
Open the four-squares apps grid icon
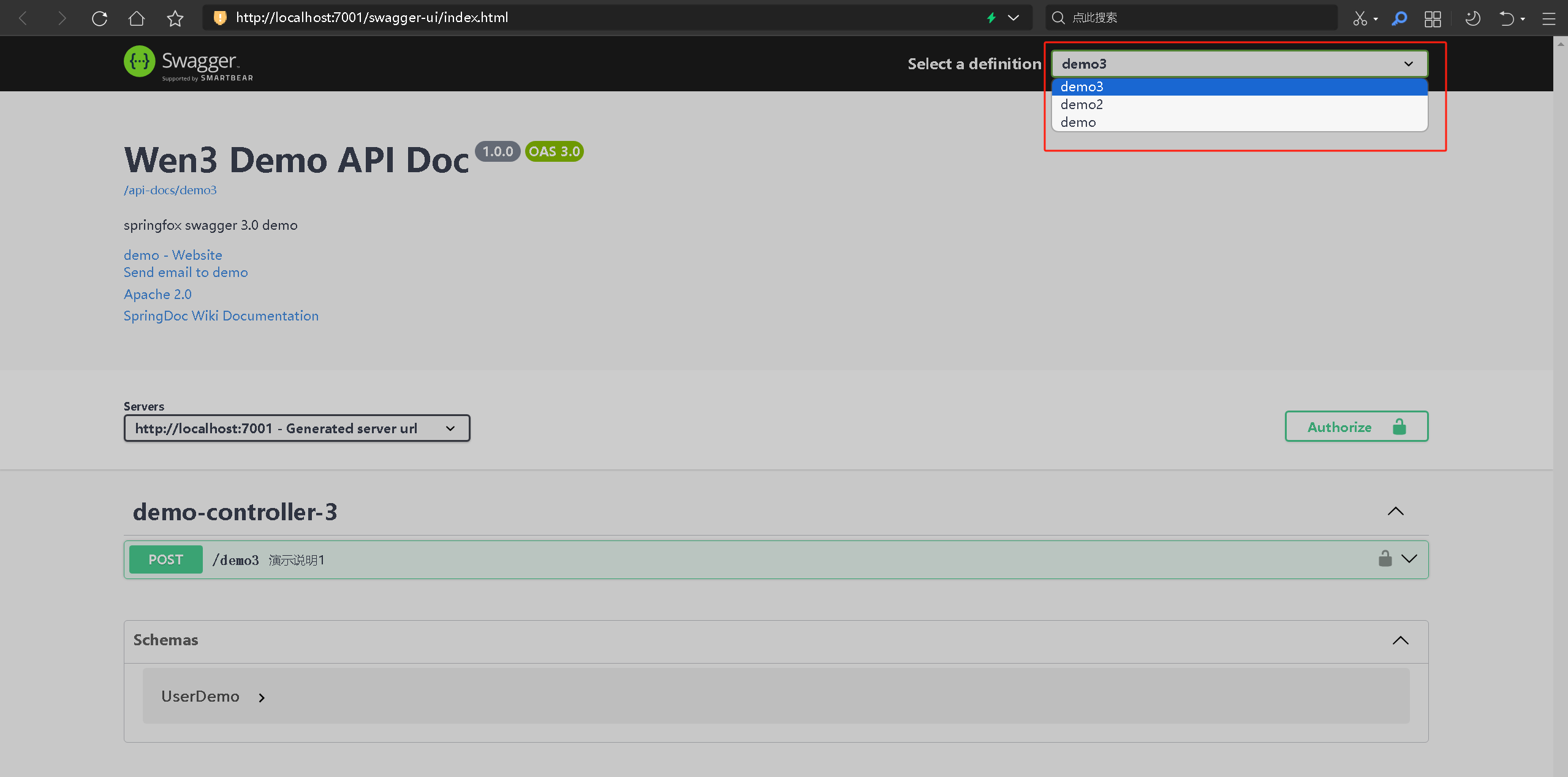pyautogui.click(x=1433, y=18)
